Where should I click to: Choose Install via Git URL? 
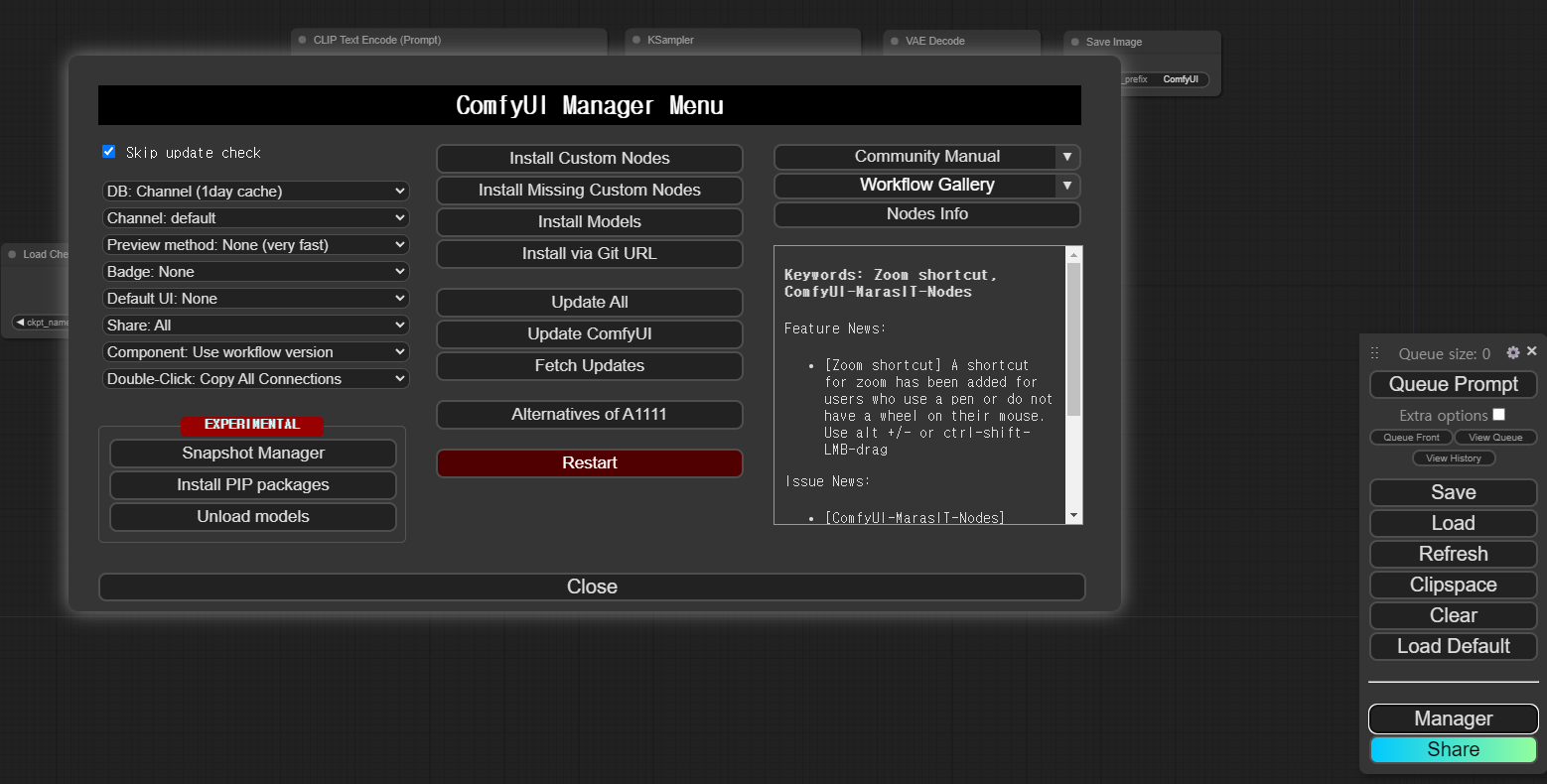coord(590,254)
